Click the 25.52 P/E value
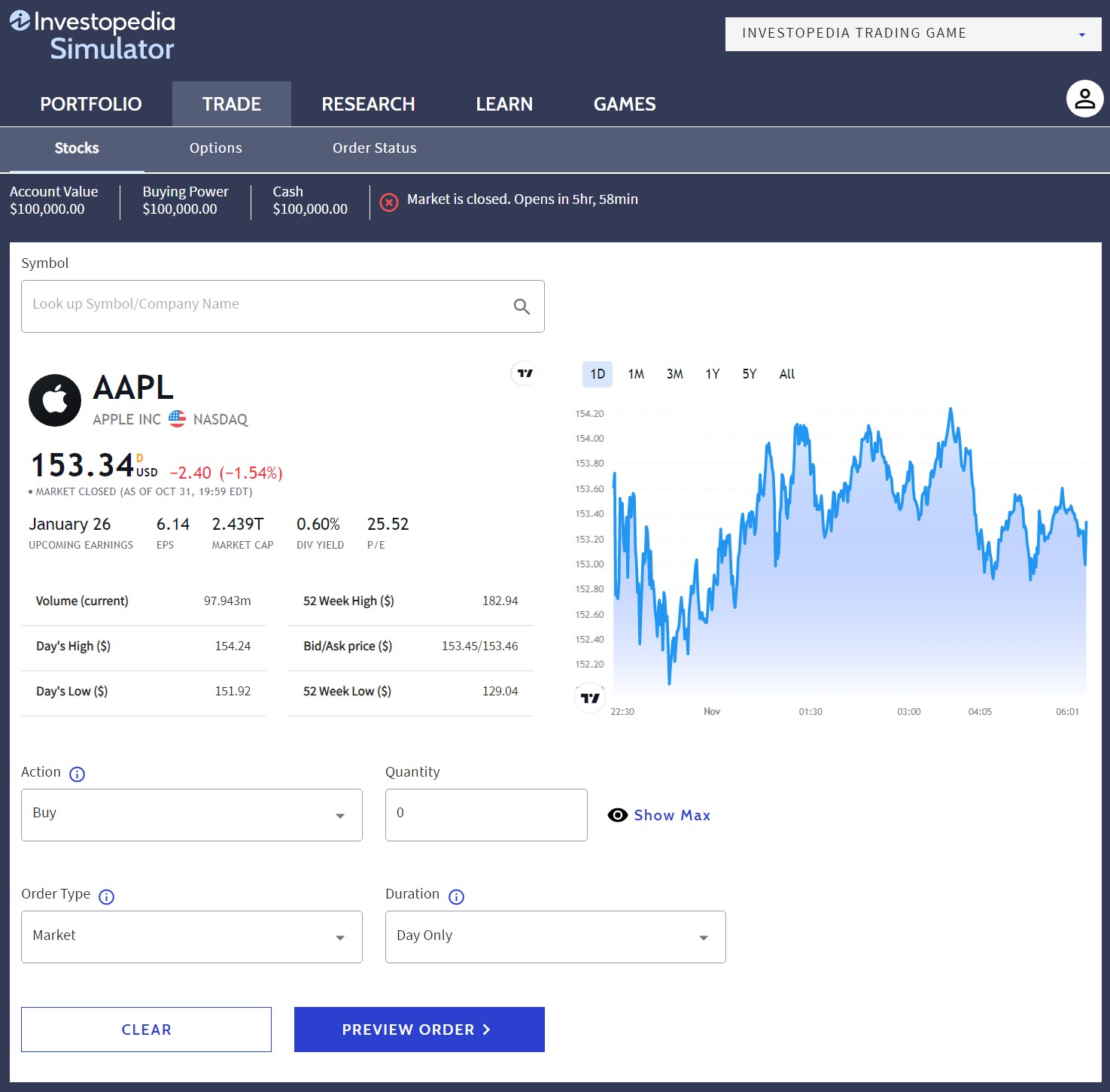Image resolution: width=1110 pixels, height=1092 pixels. point(388,524)
